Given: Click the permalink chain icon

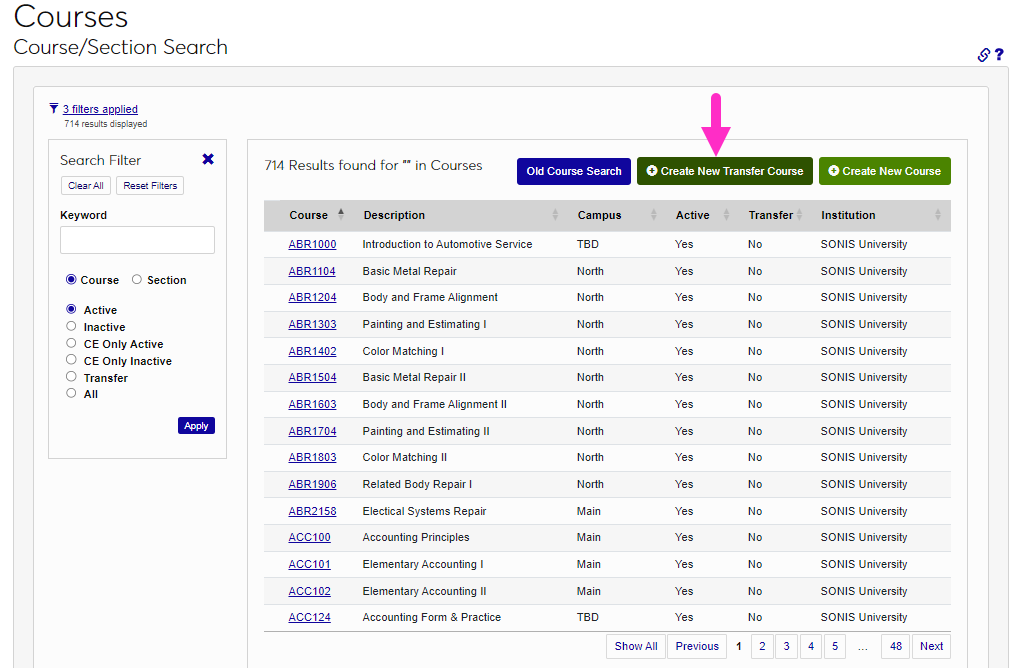Looking at the screenshot, I should click(x=984, y=55).
